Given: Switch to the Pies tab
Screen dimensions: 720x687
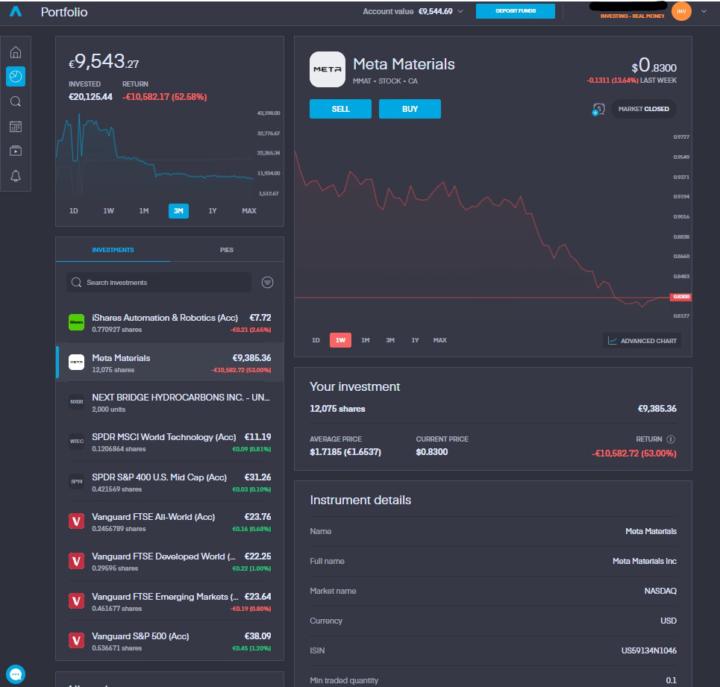Looking at the screenshot, I should (x=226, y=250).
